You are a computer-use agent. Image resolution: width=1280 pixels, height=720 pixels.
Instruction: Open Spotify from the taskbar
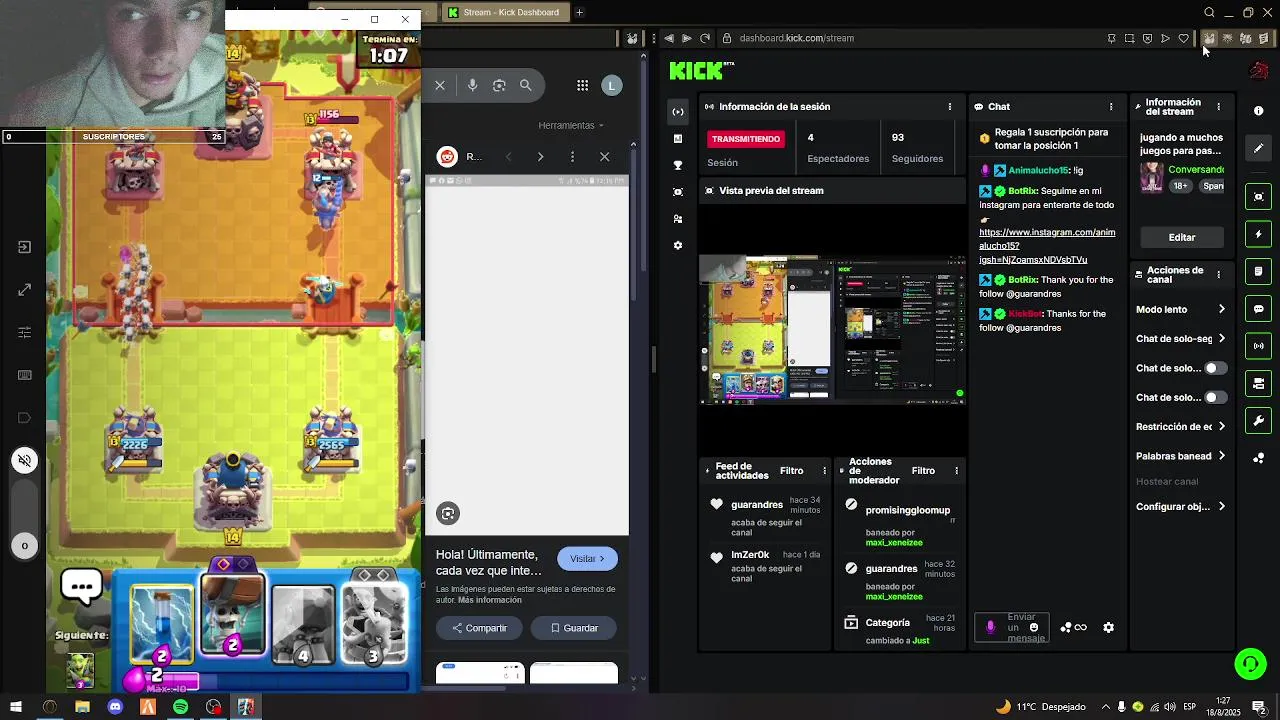[180, 707]
